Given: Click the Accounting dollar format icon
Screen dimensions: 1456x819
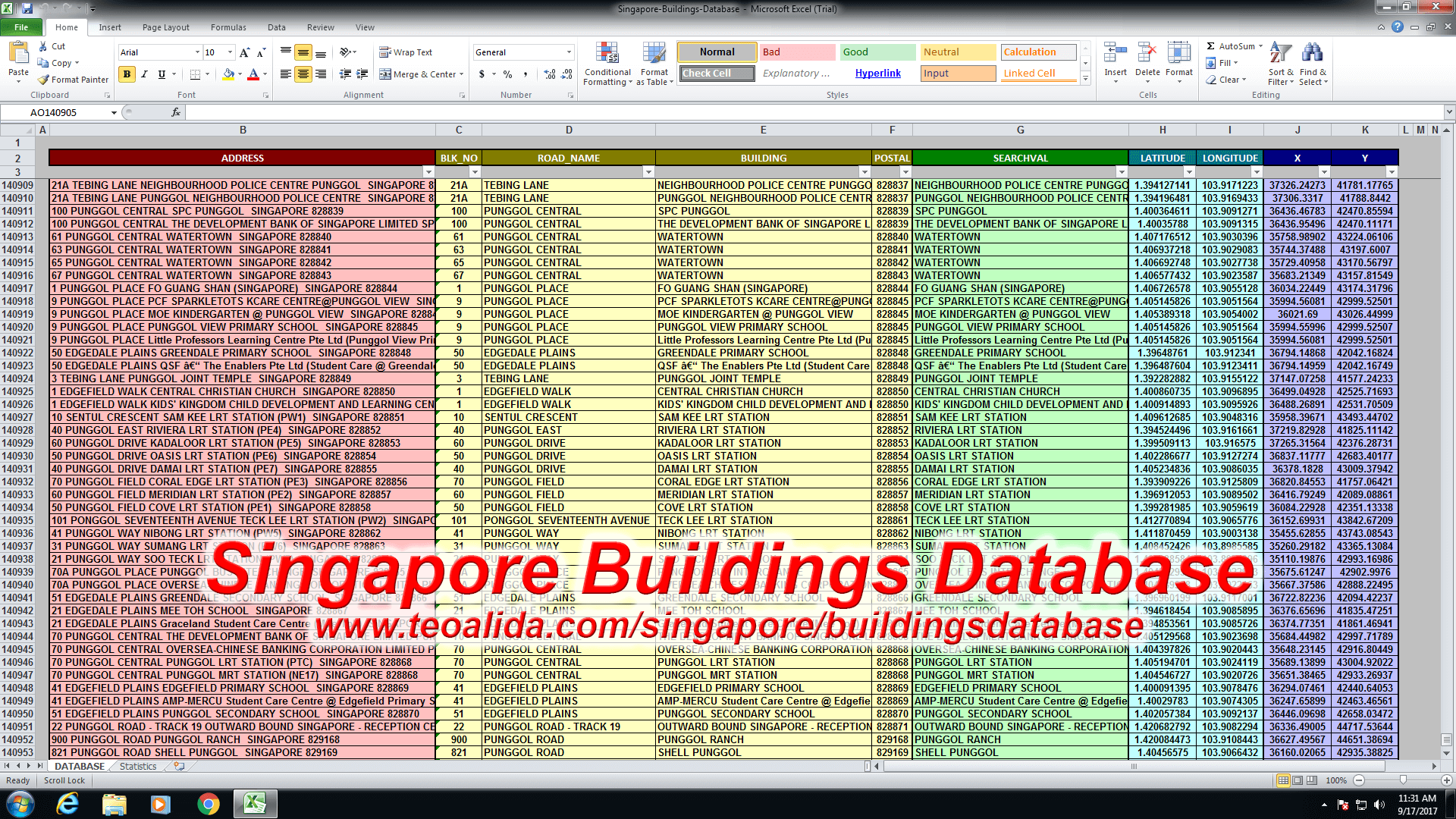Looking at the screenshot, I should (482, 74).
